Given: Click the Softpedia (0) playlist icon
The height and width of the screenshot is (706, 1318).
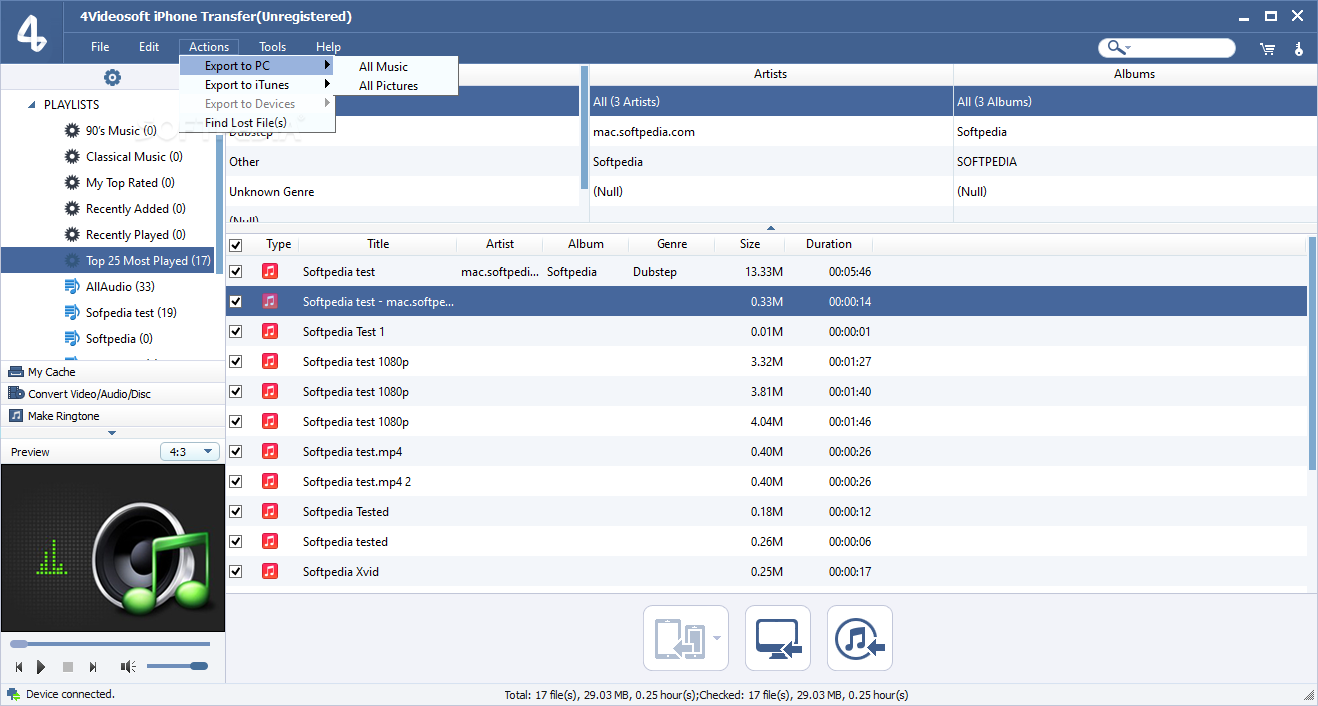Looking at the screenshot, I should (72, 338).
